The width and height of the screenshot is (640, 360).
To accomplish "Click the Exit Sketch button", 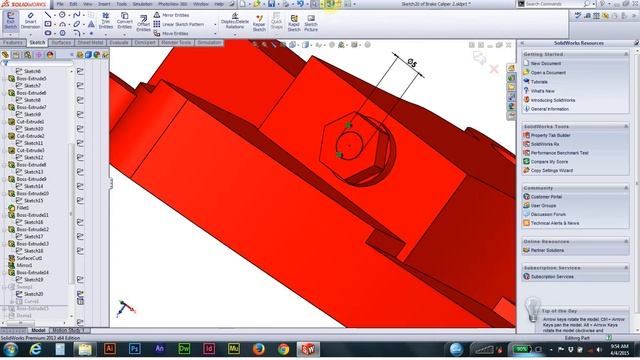I will pyautogui.click(x=11, y=21).
